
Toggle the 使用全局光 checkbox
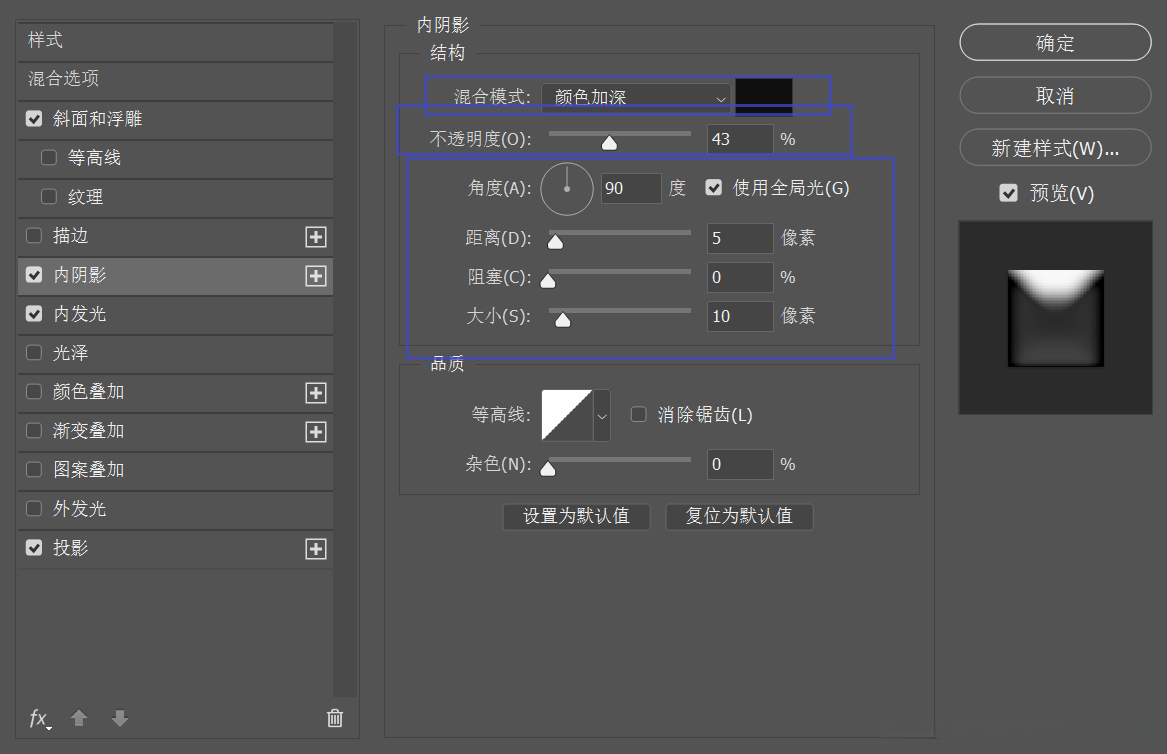click(x=713, y=187)
